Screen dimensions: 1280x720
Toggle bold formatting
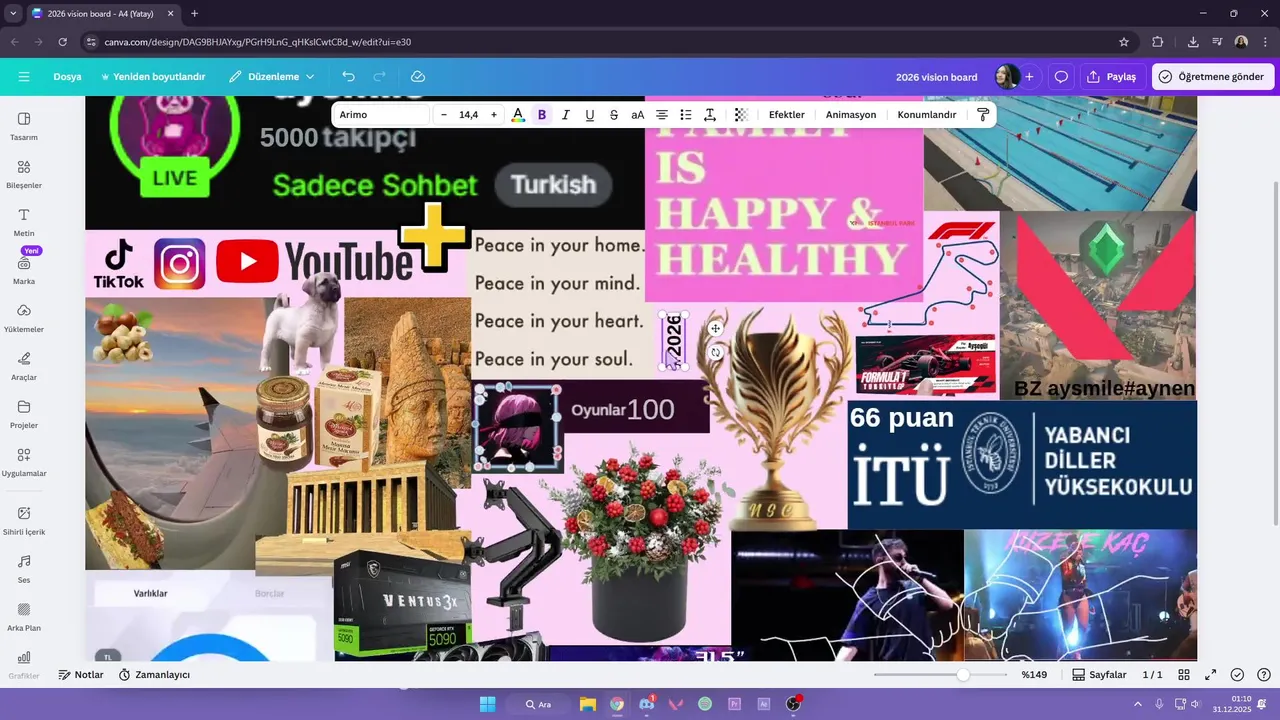click(x=542, y=115)
